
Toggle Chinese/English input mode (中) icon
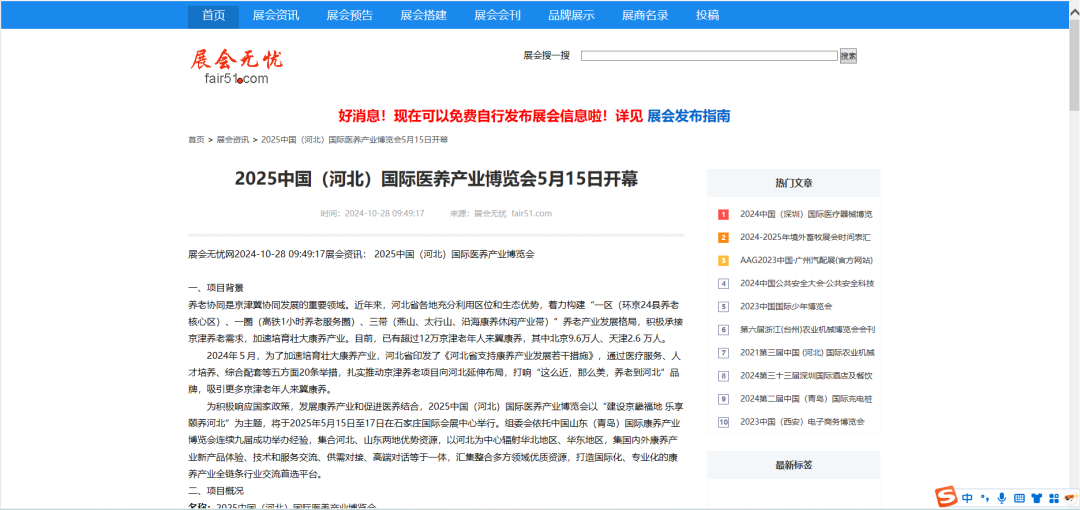pos(968,497)
